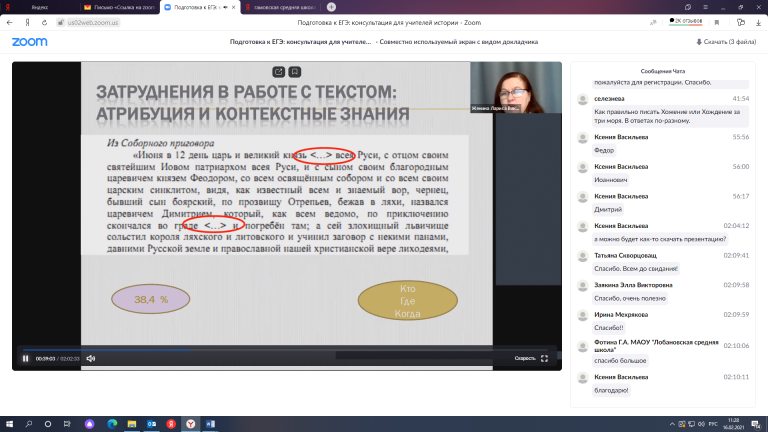Click the share/pop-out icon above the slide
The height and width of the screenshot is (432, 768).
click(x=278, y=72)
